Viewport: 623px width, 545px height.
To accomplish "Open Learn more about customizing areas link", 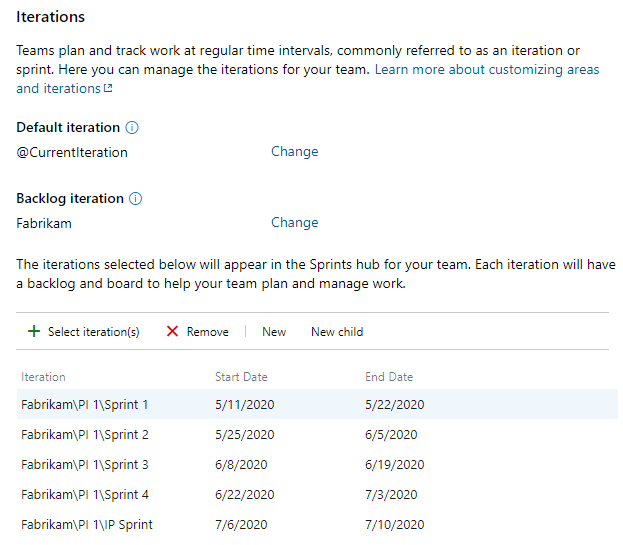I will (x=487, y=70).
